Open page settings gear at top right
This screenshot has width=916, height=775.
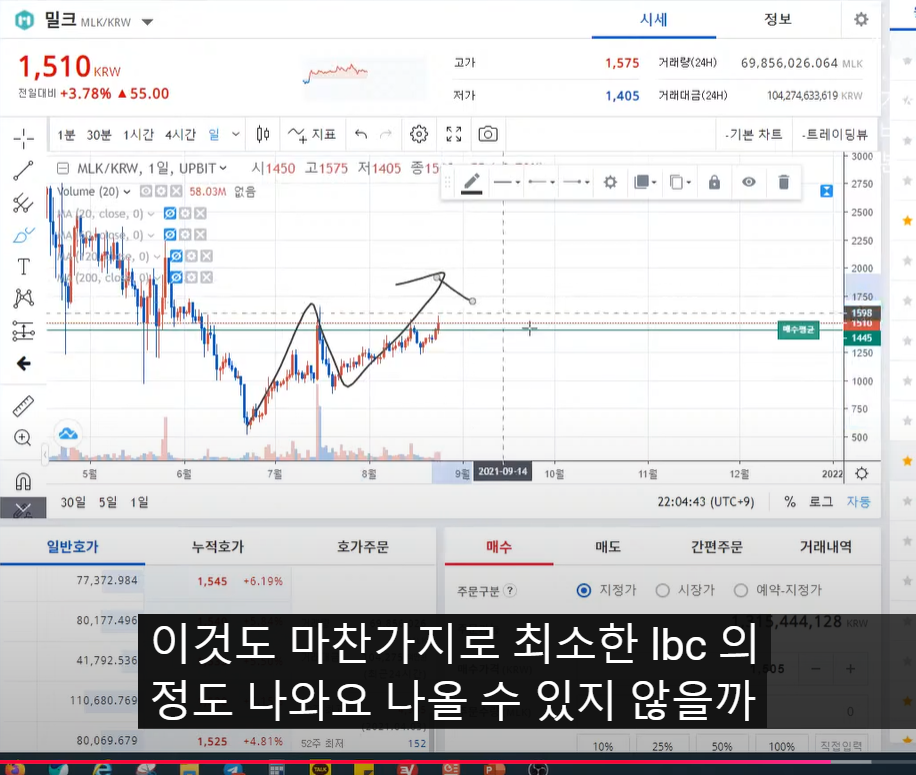click(x=861, y=19)
